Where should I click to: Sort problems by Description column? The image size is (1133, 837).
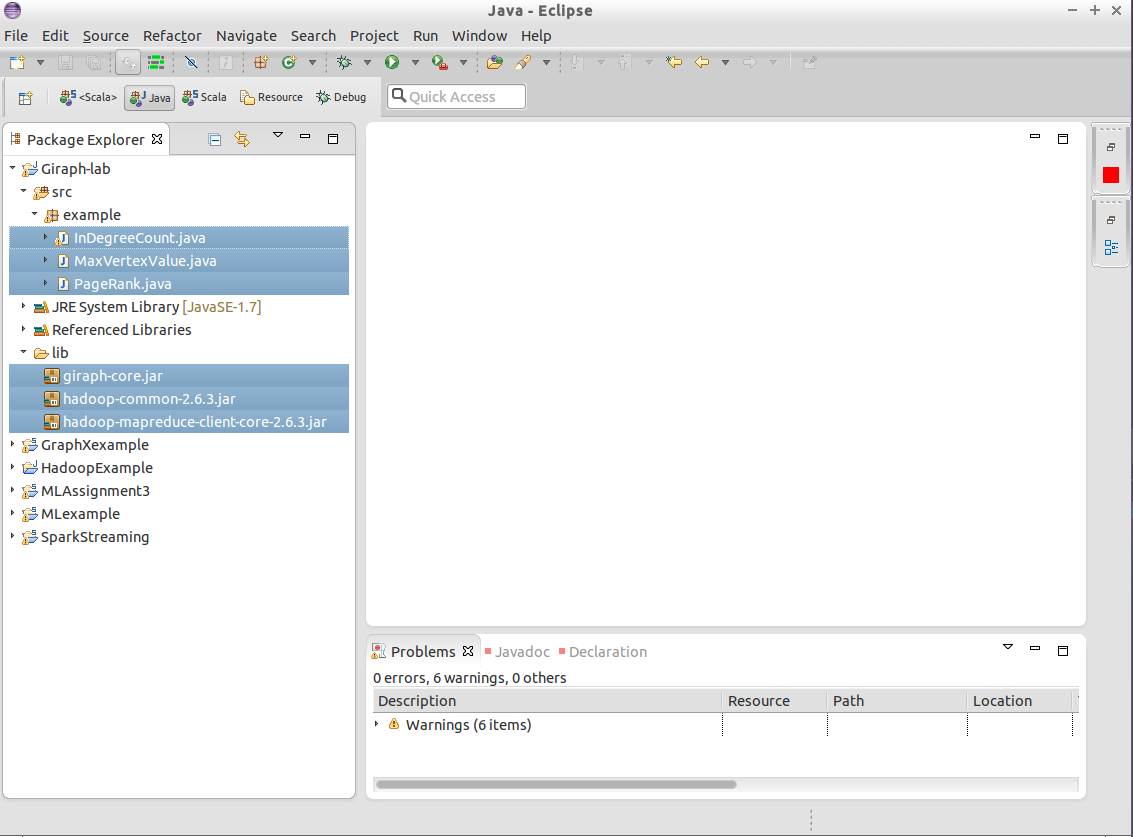pyautogui.click(x=547, y=701)
